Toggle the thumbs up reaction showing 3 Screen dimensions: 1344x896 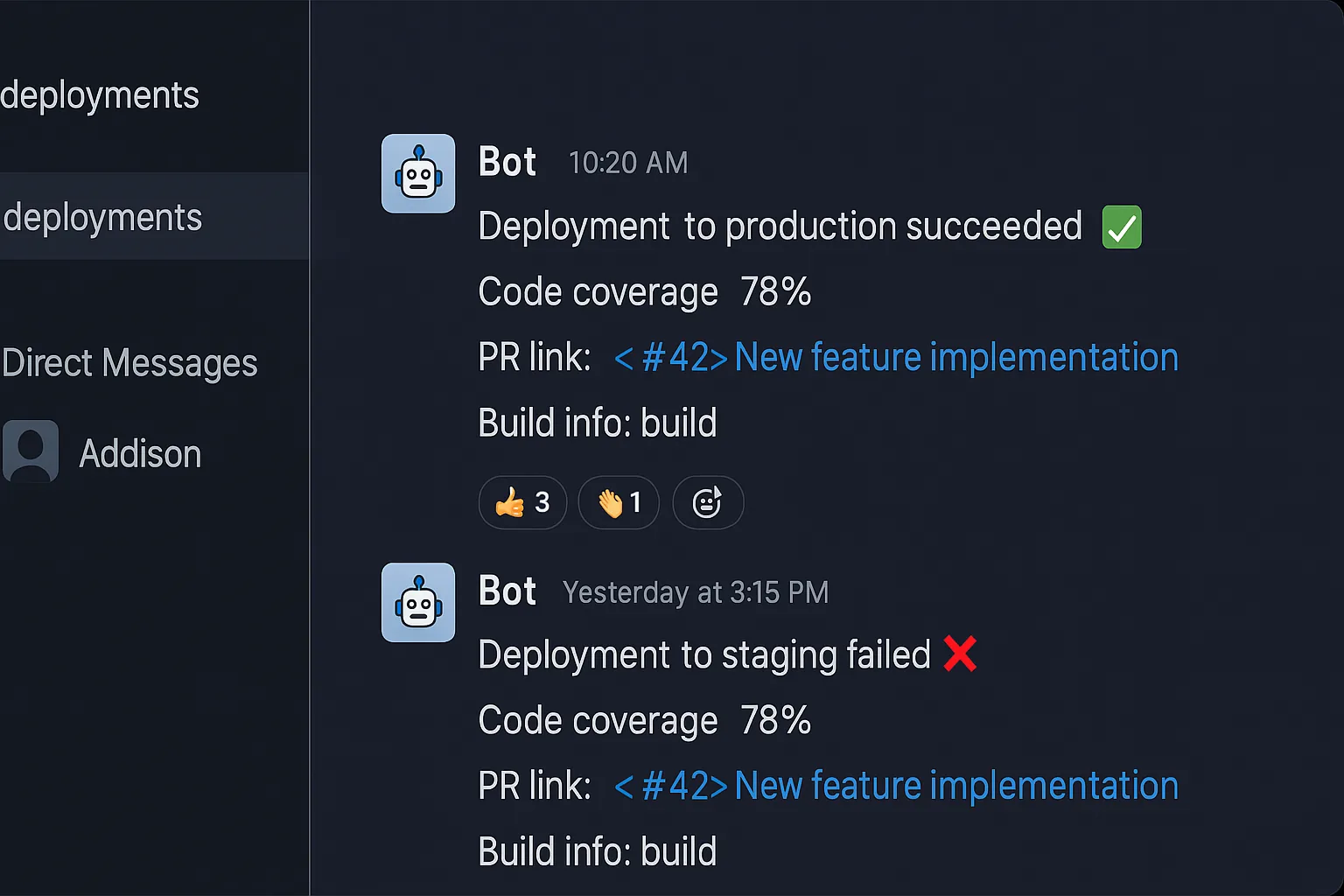522,502
